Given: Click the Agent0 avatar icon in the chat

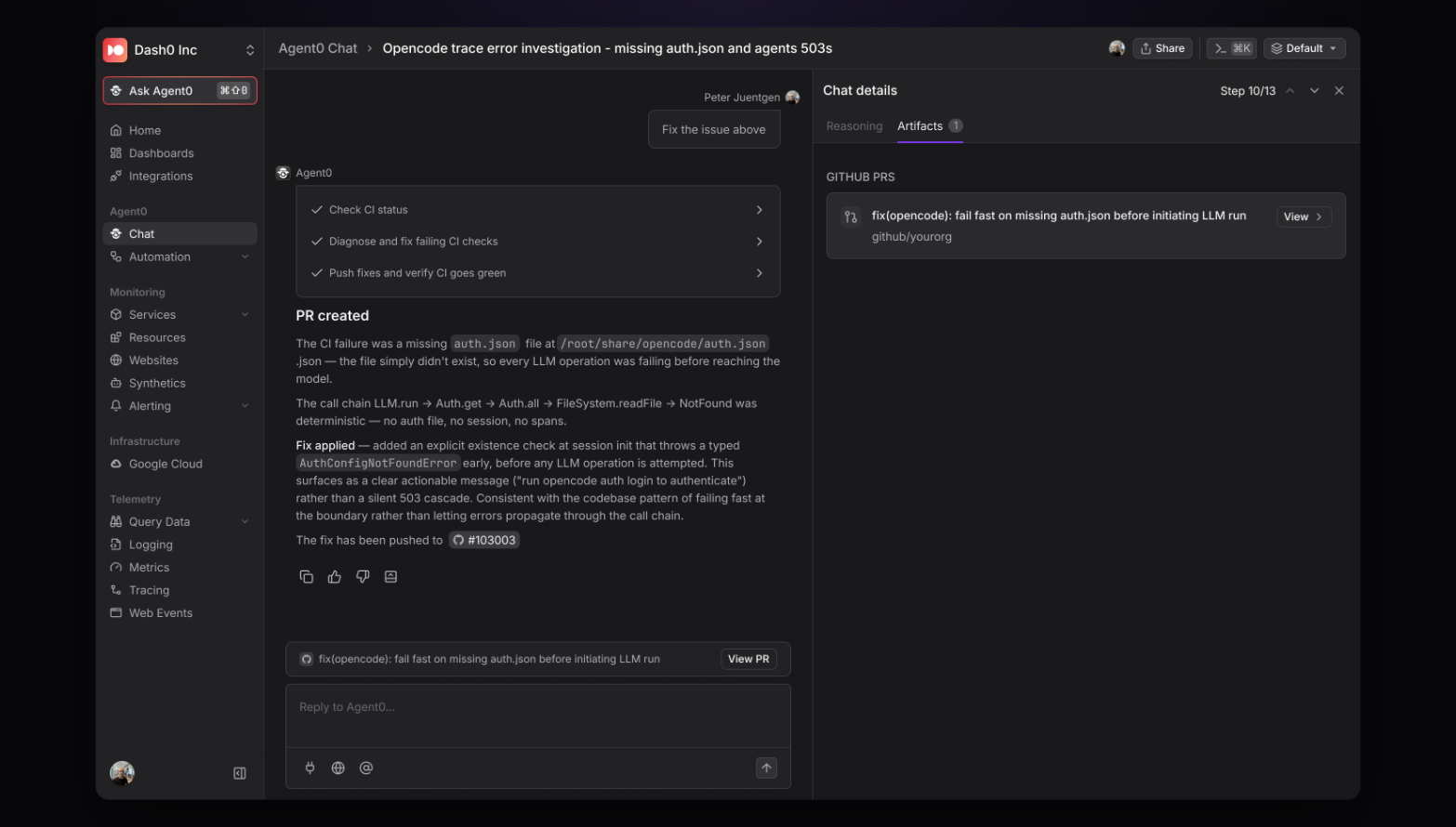Looking at the screenshot, I should [284, 173].
